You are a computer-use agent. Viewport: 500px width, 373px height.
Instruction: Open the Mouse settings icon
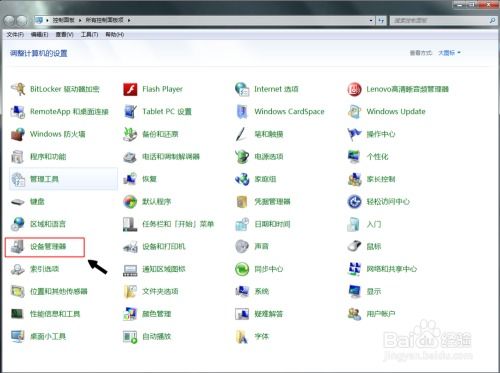click(x=354, y=247)
